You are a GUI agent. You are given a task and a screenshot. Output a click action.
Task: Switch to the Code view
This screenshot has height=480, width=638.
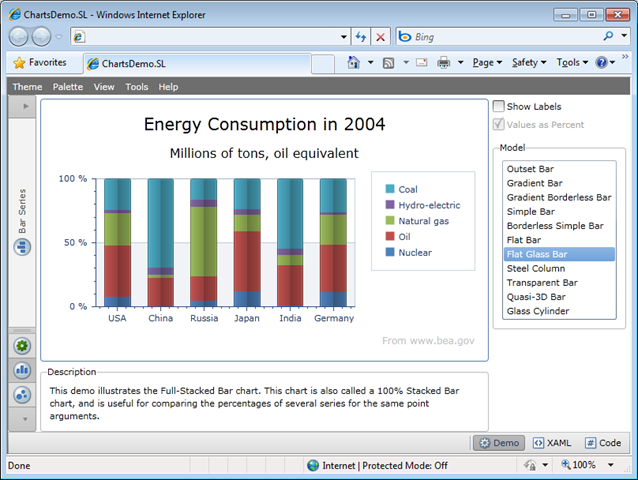click(603, 443)
